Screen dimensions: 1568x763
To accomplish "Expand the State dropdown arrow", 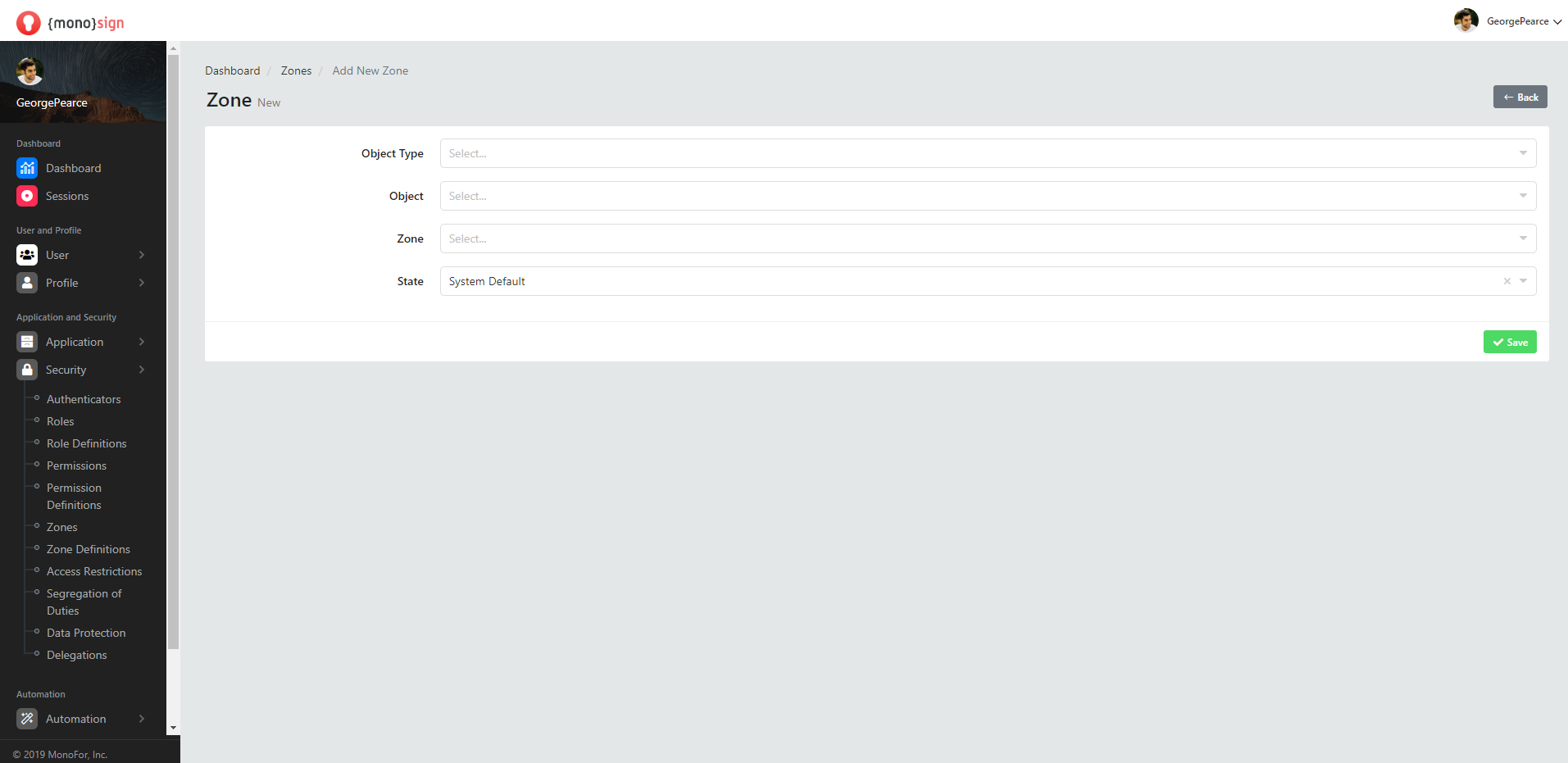I will point(1523,281).
